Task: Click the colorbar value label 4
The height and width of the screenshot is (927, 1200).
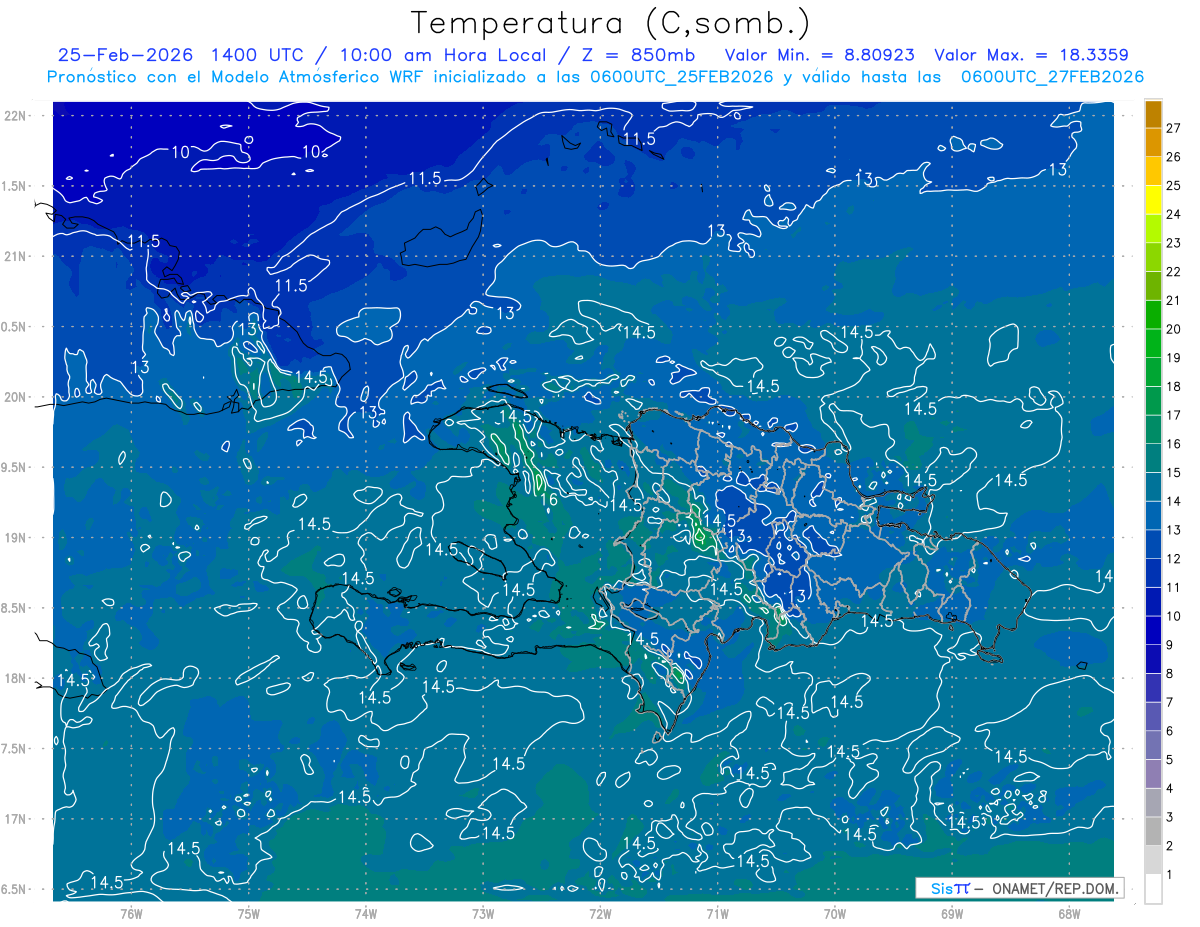Action: point(1169,788)
